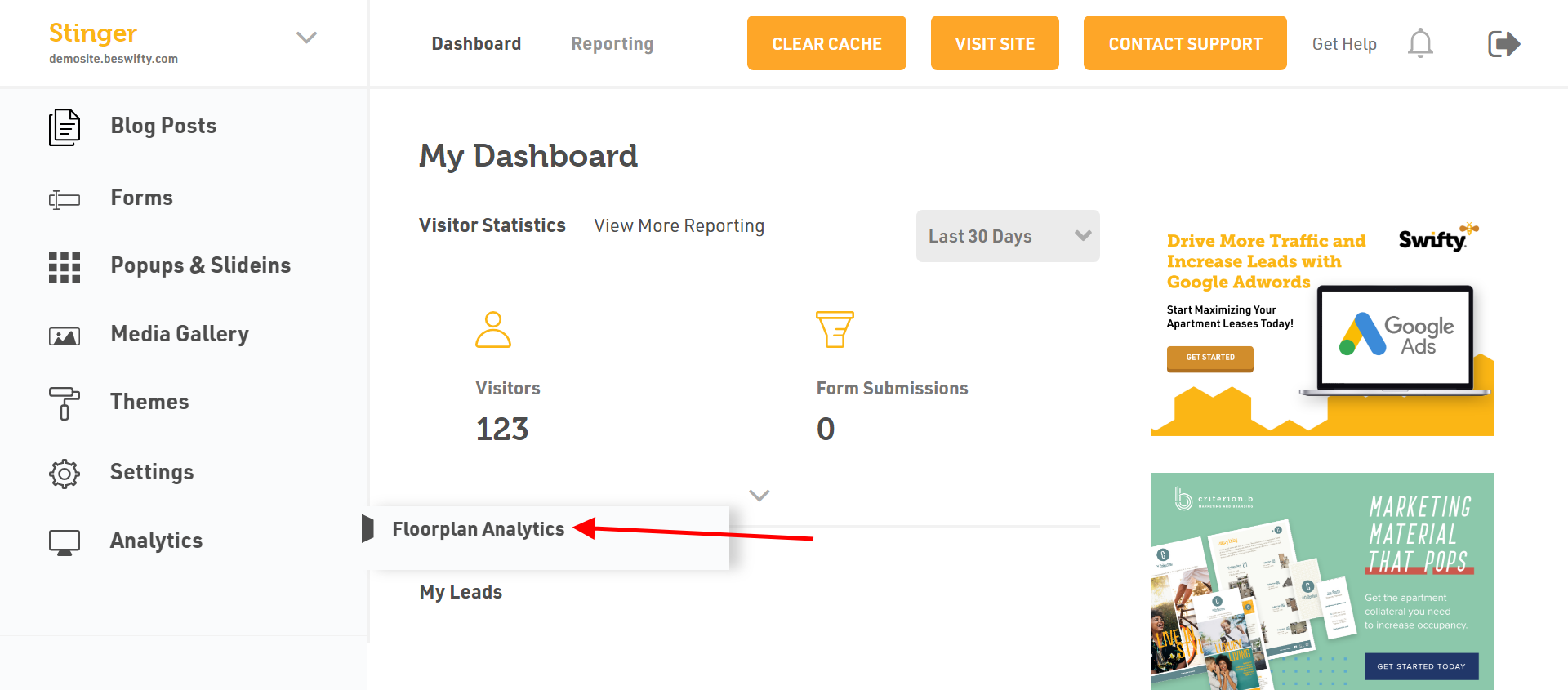Expand statistics using the chevron below Visitors
The image size is (1568, 690).
coord(759,496)
